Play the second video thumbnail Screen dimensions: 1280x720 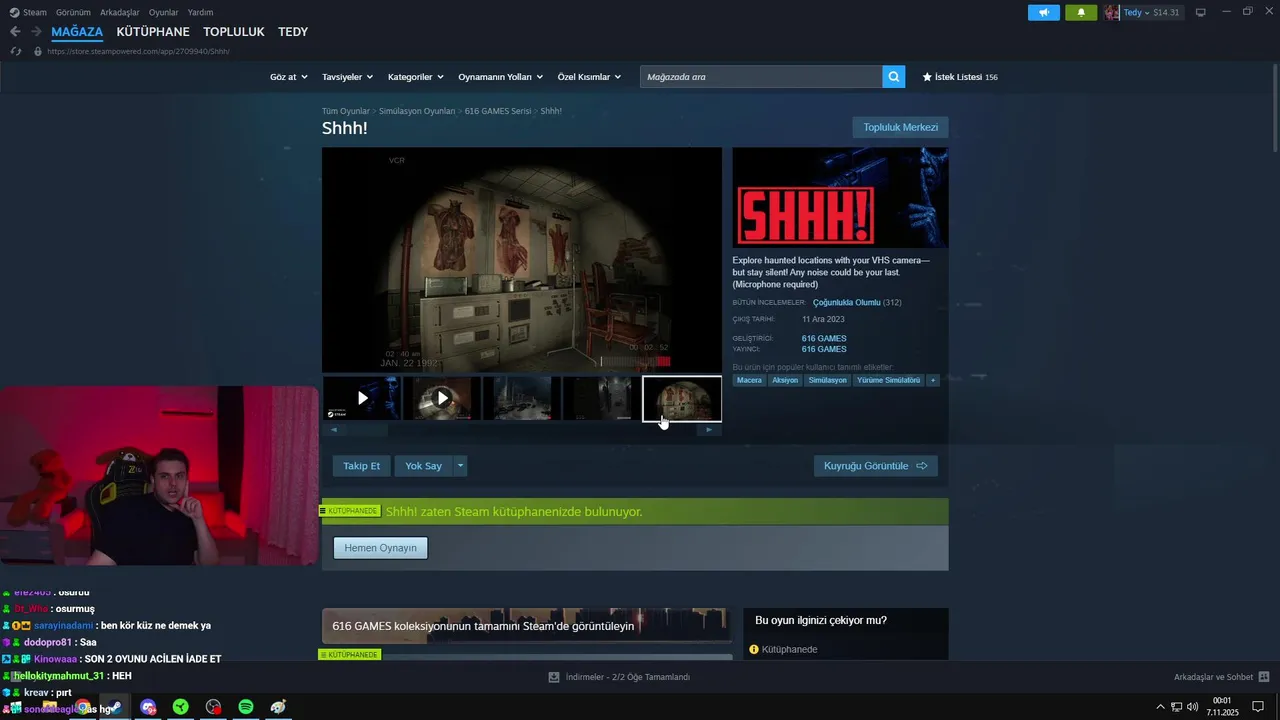(x=442, y=398)
